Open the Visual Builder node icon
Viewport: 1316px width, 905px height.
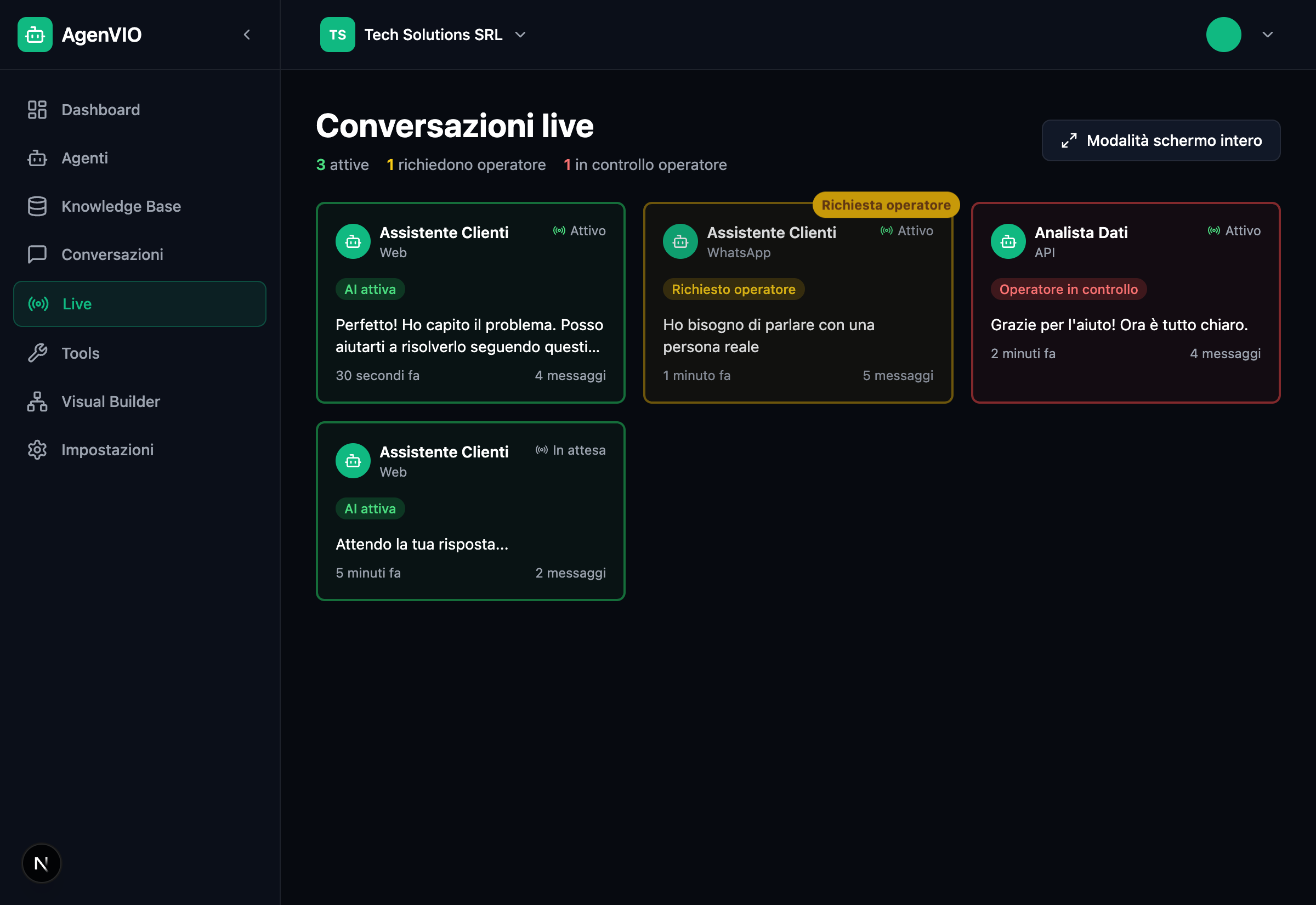[37, 401]
